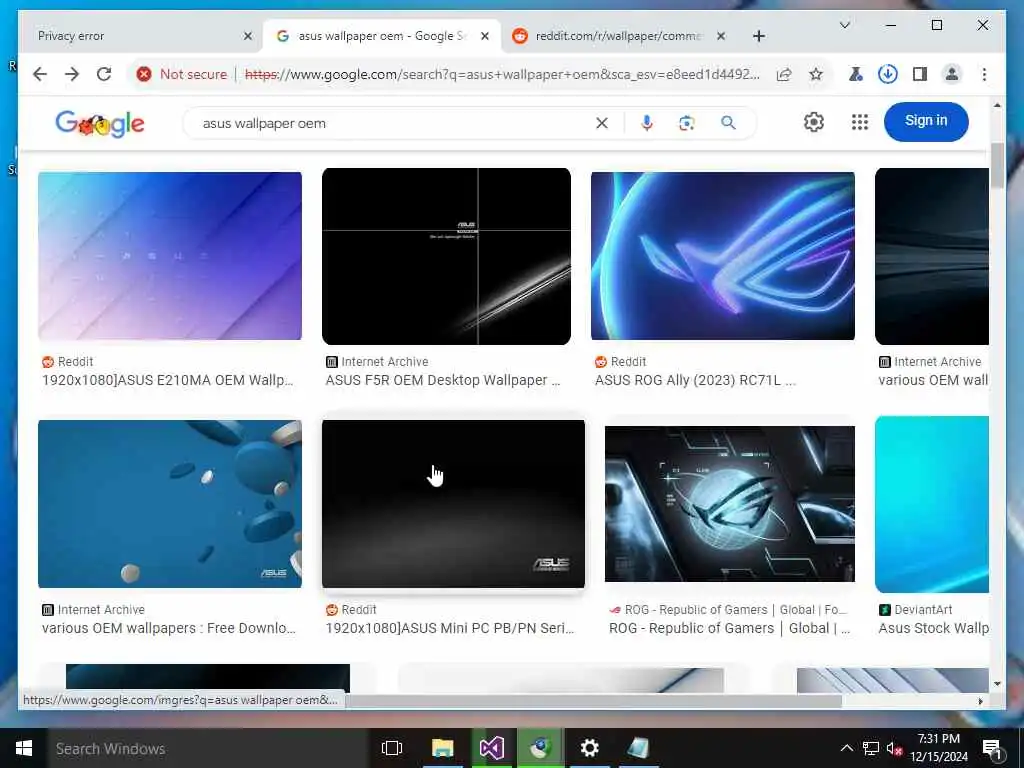Open the ASUS E210MA purple wallpaper thumbnail
Image resolution: width=1024 pixels, height=768 pixels.
[170, 255]
